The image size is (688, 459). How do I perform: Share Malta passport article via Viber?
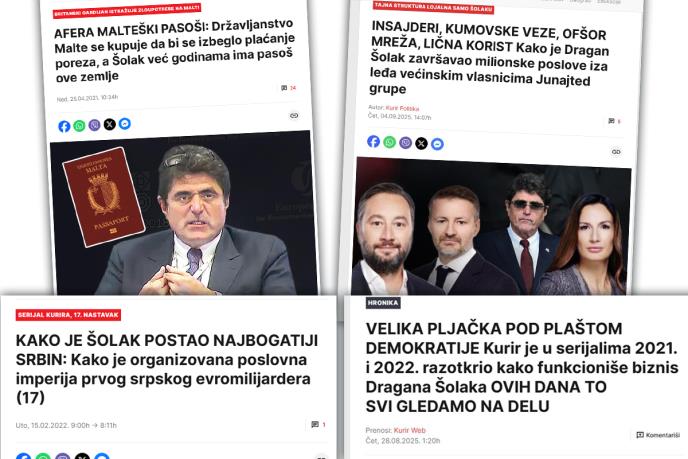[x=94, y=125]
